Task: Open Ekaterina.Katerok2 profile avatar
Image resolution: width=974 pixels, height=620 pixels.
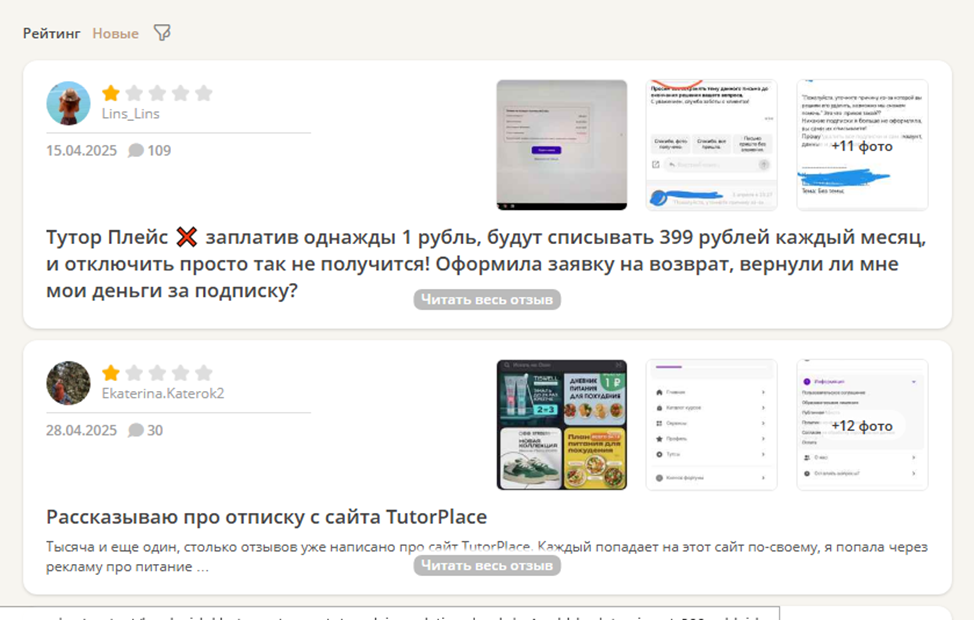Action: [x=68, y=383]
